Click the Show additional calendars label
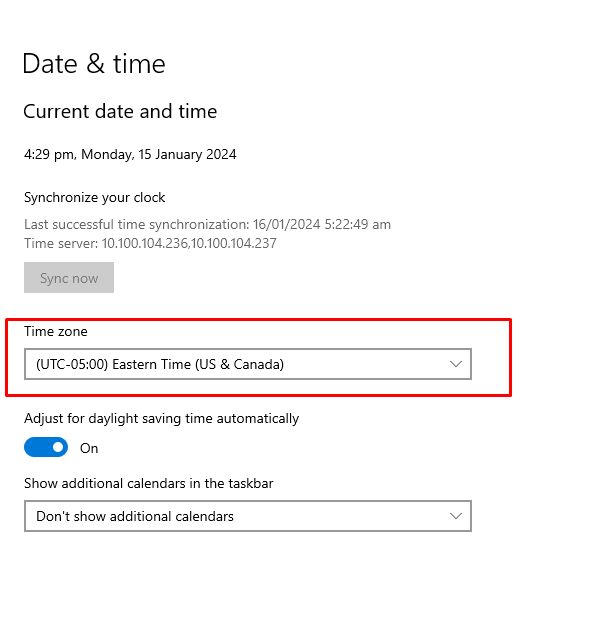Image resolution: width=611 pixels, height=637 pixels. coord(148,484)
